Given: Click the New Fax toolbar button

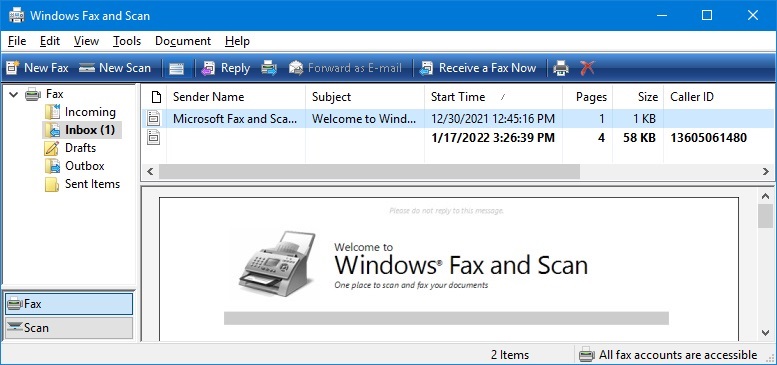Looking at the screenshot, I should [x=37, y=68].
